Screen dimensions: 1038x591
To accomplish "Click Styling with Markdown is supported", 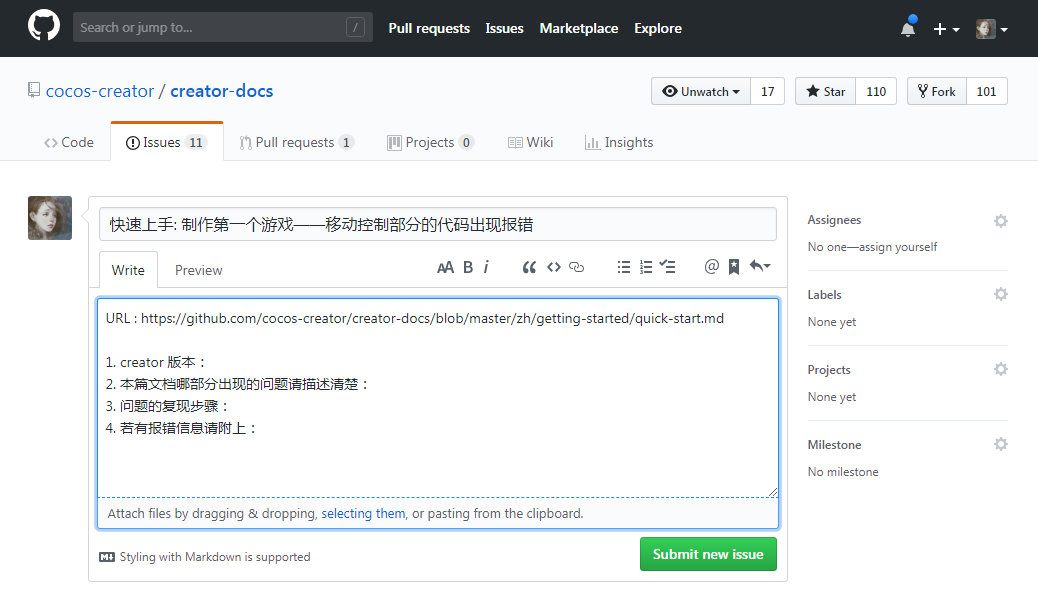I will tap(215, 557).
